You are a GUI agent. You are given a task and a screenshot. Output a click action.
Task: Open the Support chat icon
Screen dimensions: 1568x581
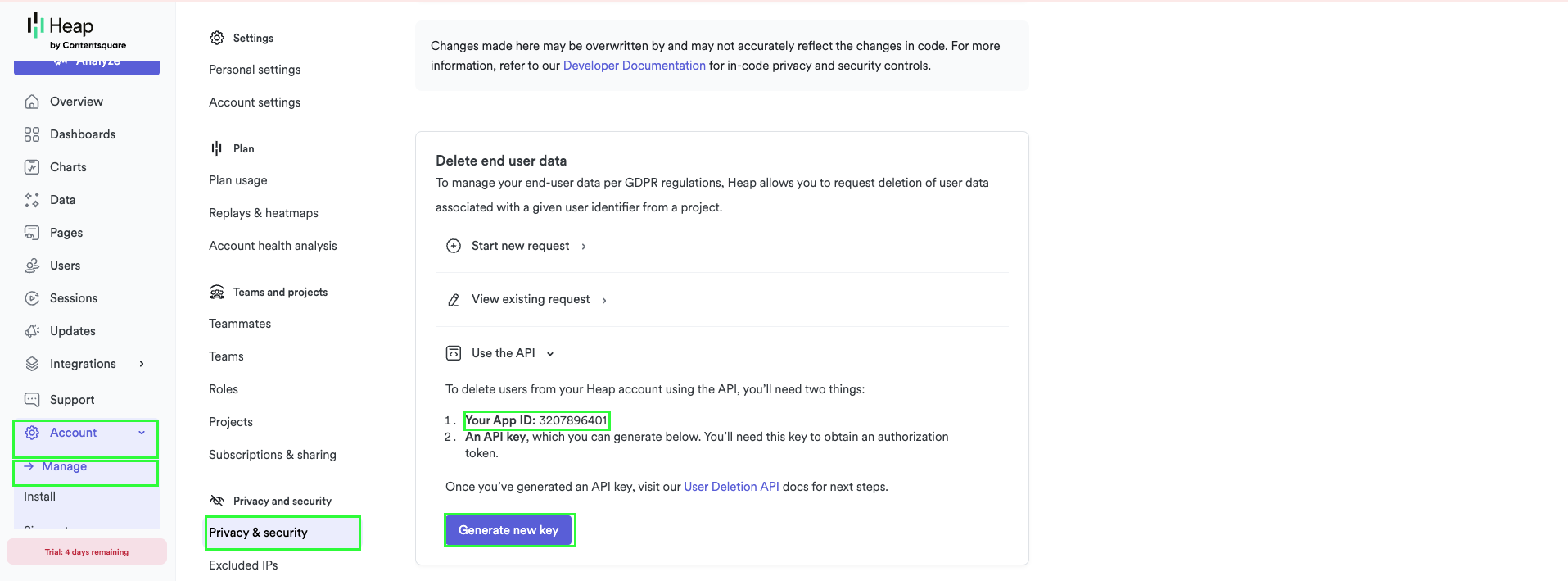pyautogui.click(x=32, y=400)
